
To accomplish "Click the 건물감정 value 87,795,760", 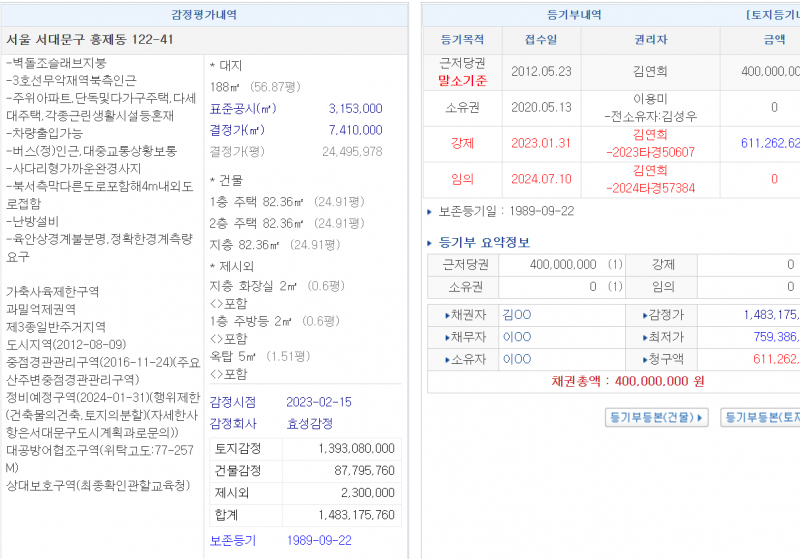I will pyautogui.click(x=364, y=471).
